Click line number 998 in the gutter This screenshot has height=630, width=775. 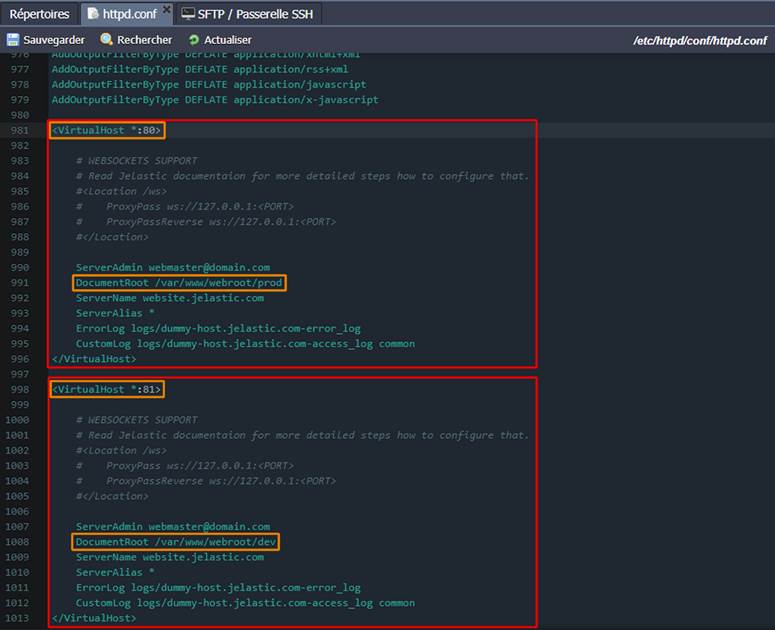click(x=19, y=389)
